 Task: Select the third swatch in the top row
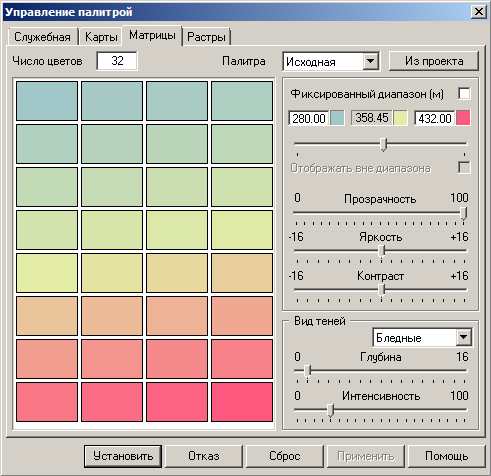point(177,101)
